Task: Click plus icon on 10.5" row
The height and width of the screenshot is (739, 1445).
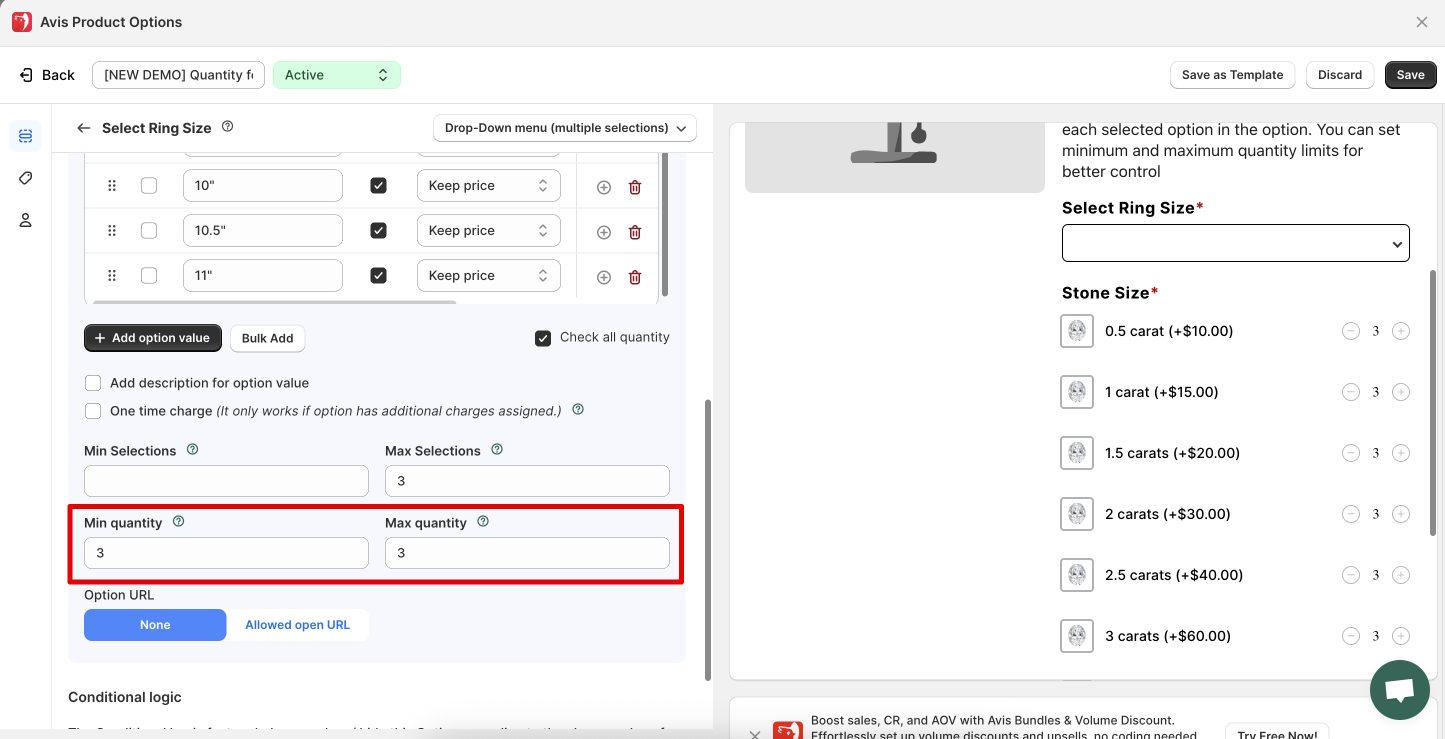Action: 603,232
